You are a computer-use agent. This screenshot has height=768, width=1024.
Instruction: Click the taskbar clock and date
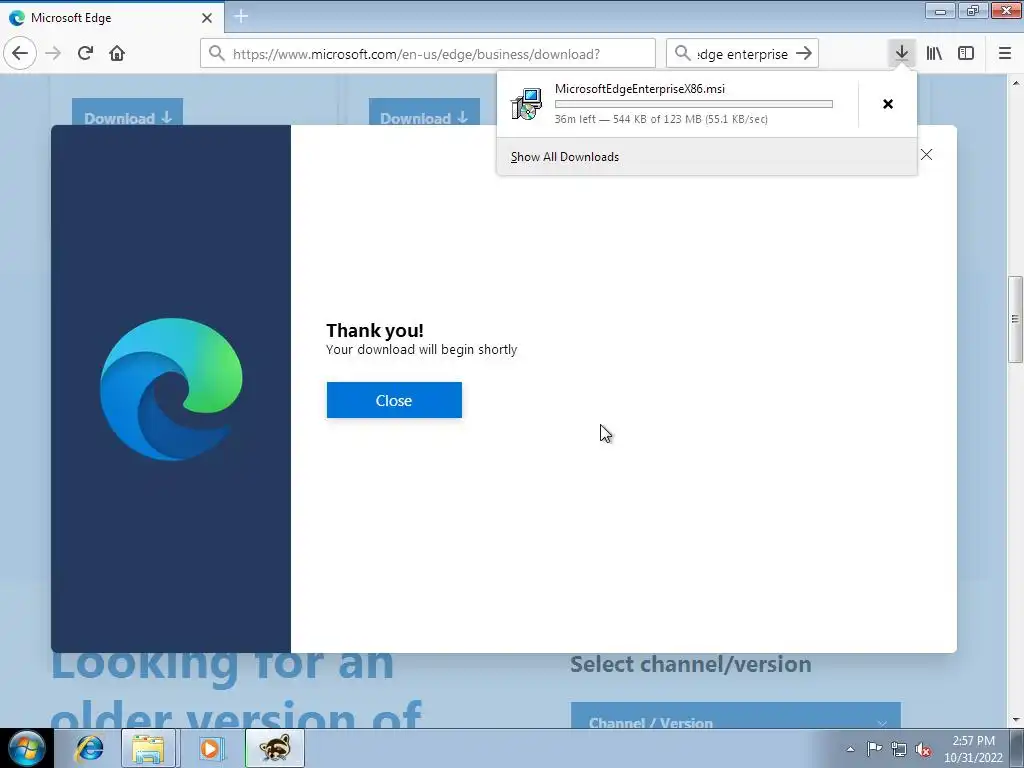[974, 749]
